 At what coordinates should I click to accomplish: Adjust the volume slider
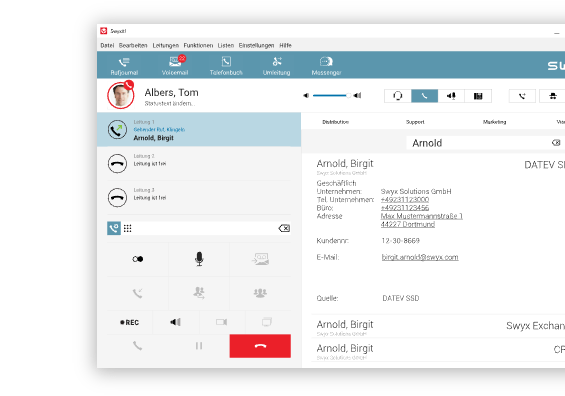[x=331, y=95]
